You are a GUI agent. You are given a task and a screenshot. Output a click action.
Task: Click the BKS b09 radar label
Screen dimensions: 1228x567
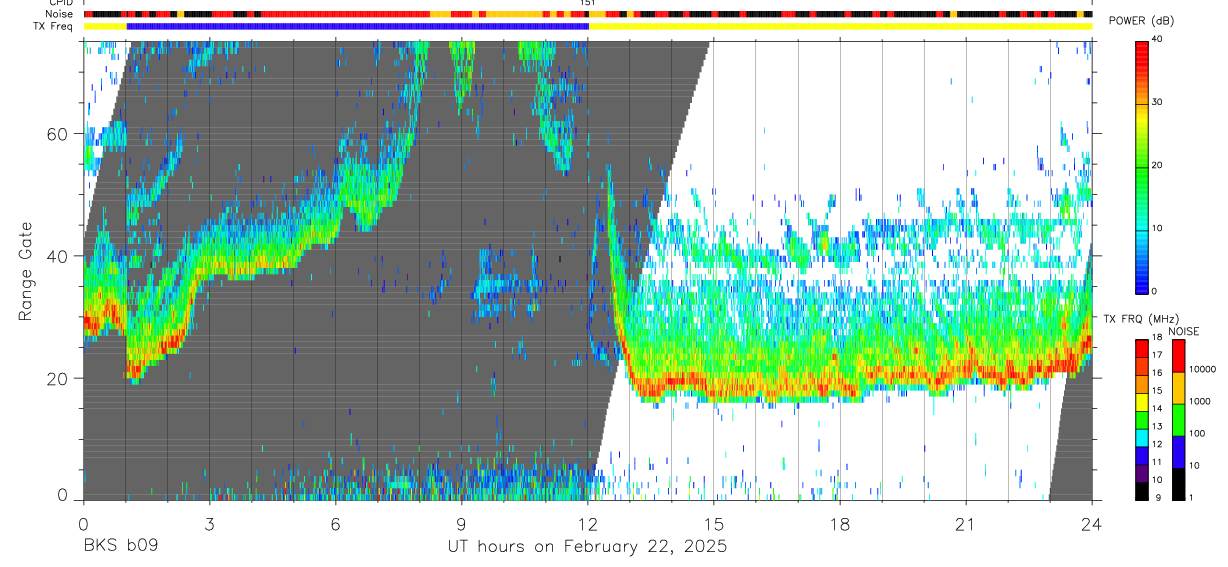coord(121,546)
